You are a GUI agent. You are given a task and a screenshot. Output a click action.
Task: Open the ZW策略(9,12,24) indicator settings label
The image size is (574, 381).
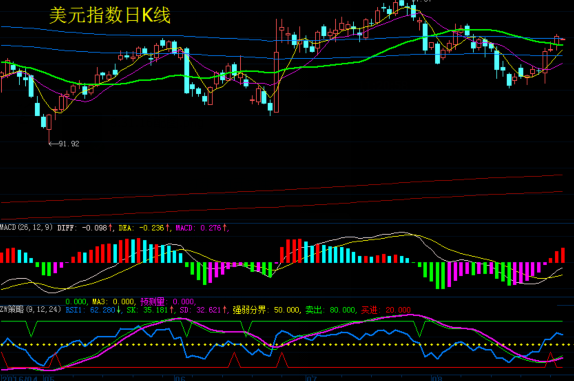tap(30, 310)
